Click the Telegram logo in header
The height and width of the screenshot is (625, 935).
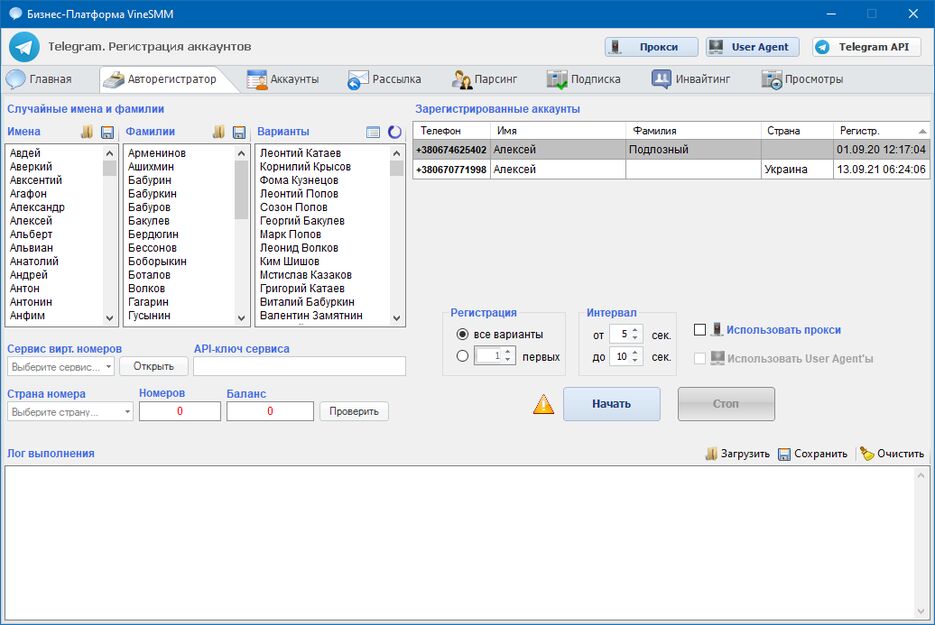coord(24,47)
